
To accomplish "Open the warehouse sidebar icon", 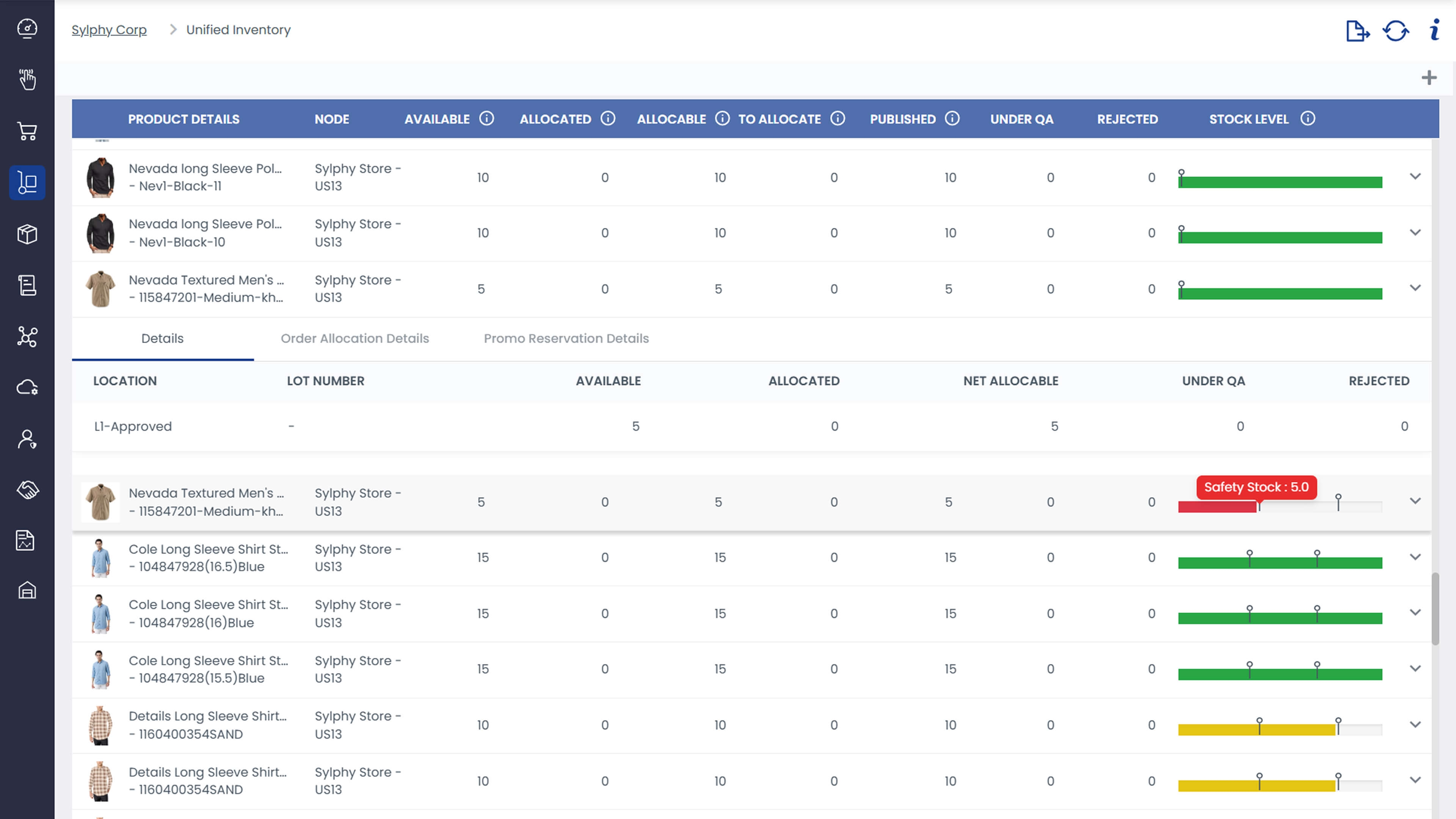I will [27, 591].
